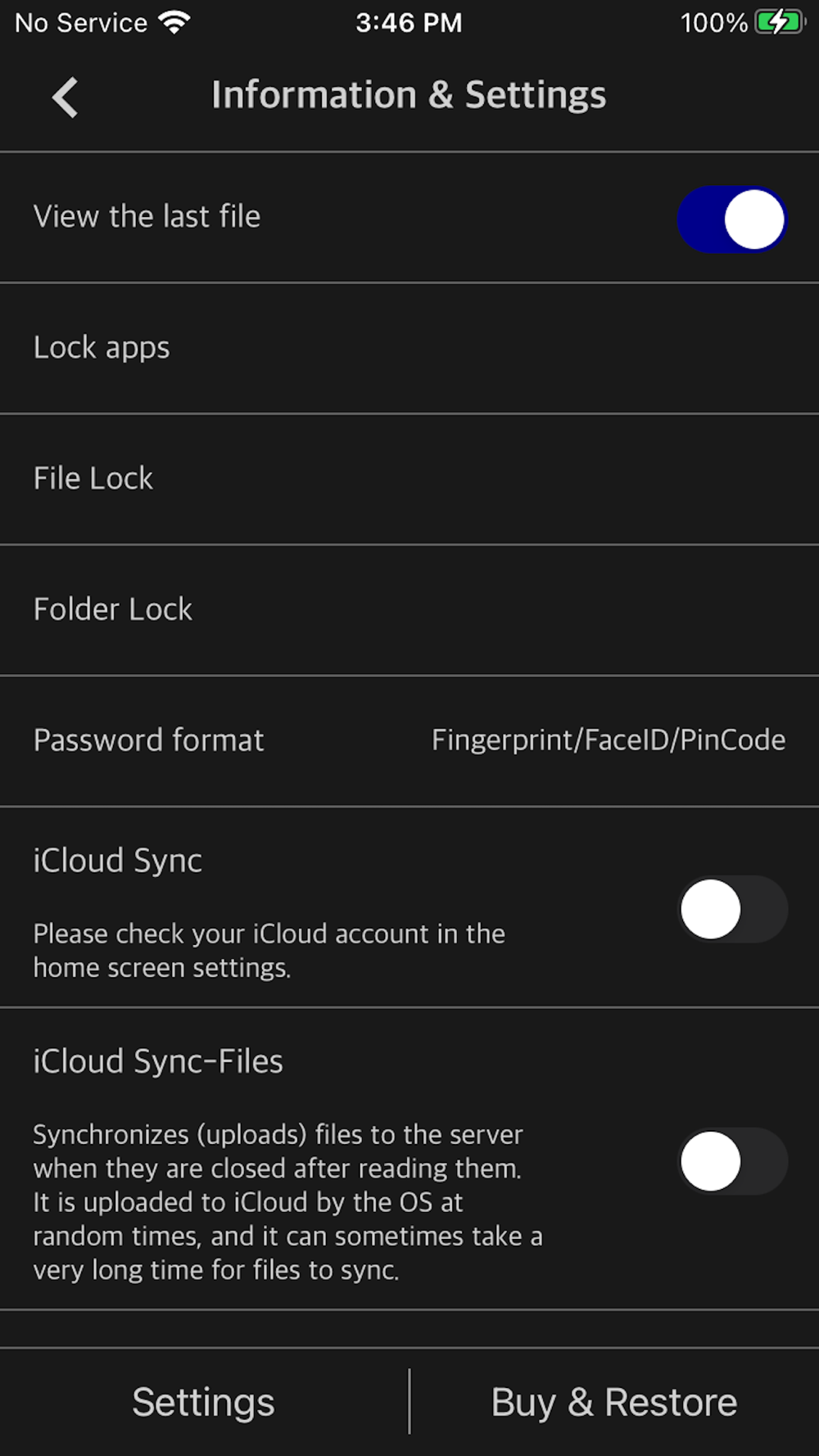Tap the iCloud Sync-Files heading
This screenshot has width=819, height=1456.
tap(158, 1061)
